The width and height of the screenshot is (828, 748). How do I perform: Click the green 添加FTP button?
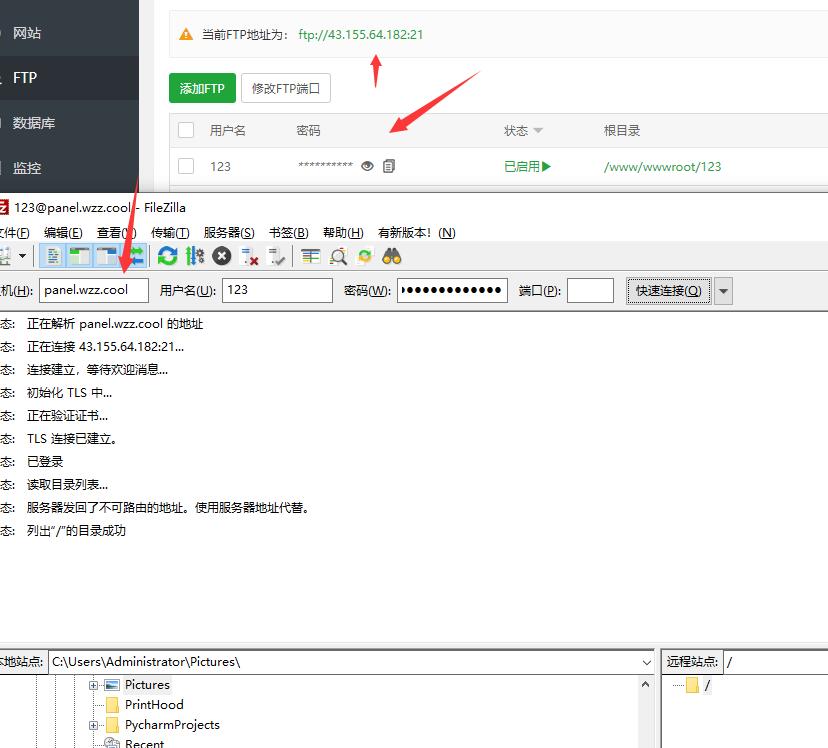tap(202, 88)
